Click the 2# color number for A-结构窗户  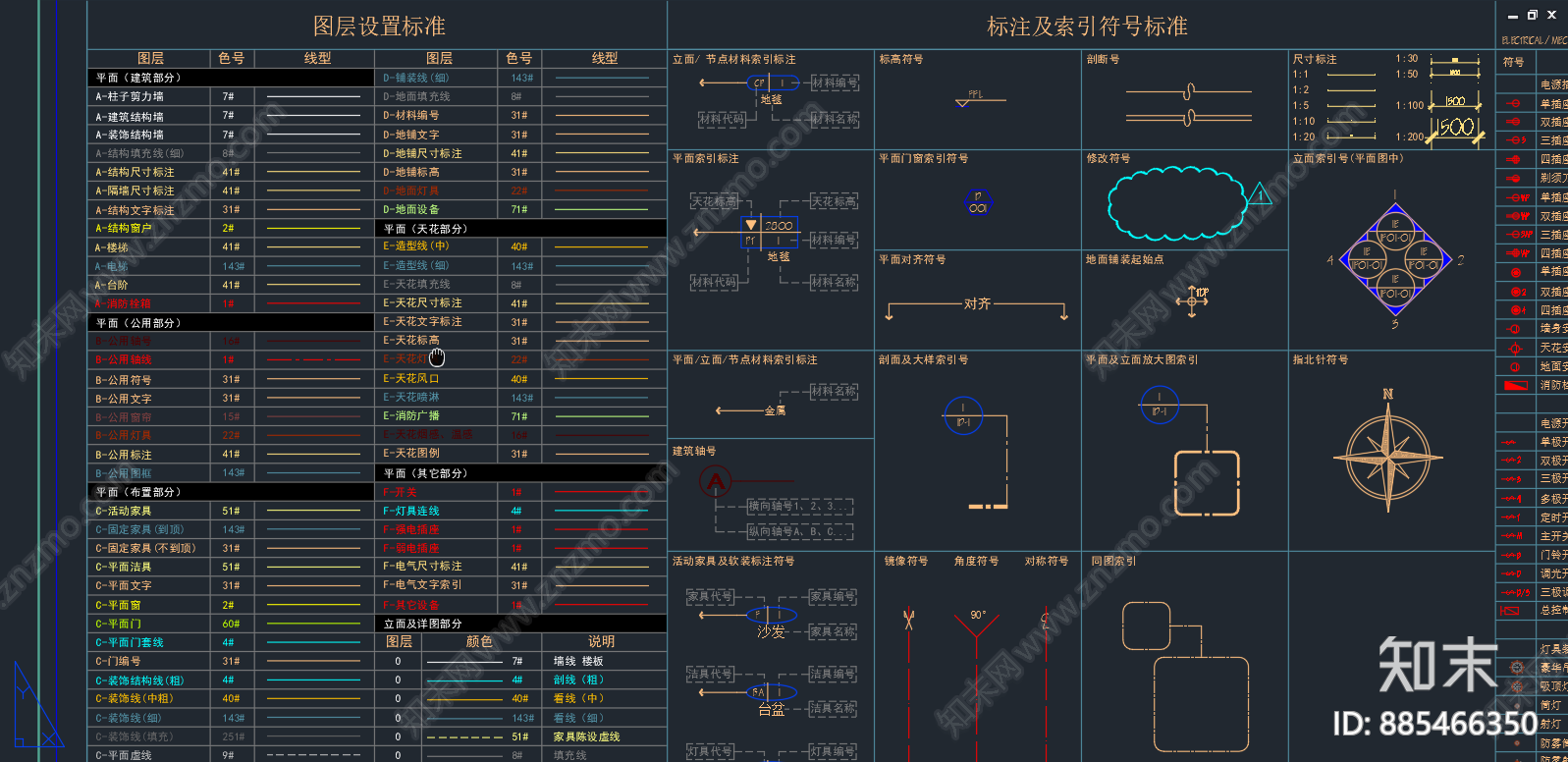(x=228, y=228)
